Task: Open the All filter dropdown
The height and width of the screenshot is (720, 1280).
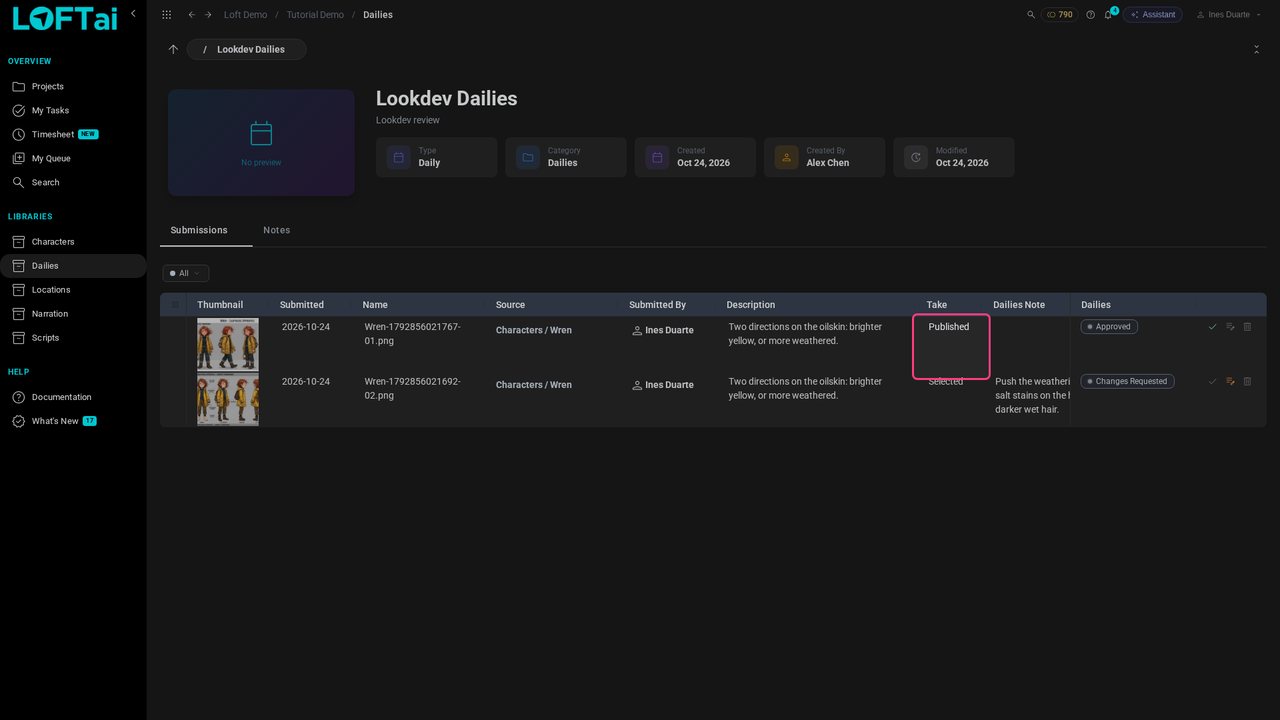Action: tap(185, 273)
